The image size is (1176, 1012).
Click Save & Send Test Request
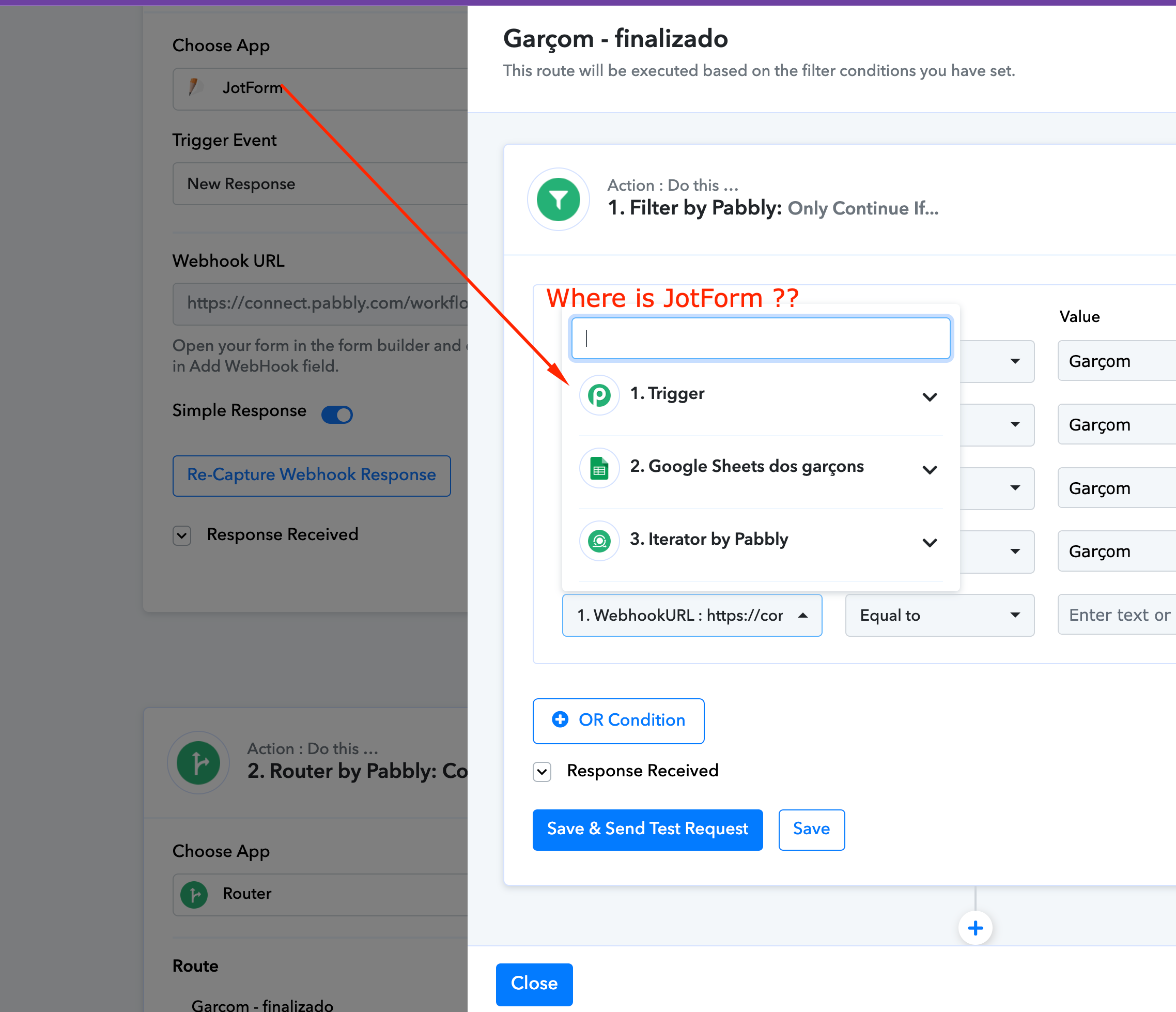[x=647, y=829]
